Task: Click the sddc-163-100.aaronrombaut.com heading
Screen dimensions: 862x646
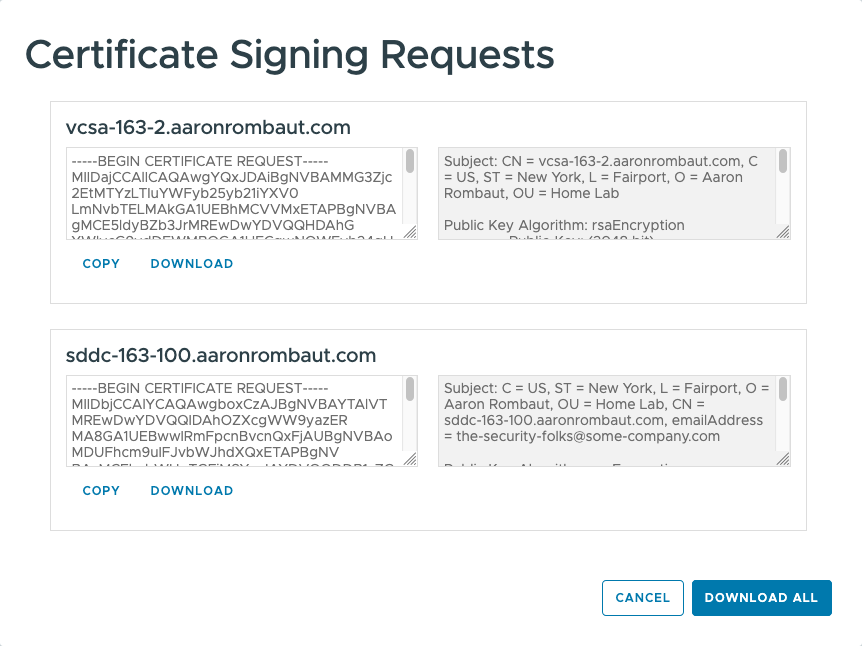Action: [x=221, y=355]
